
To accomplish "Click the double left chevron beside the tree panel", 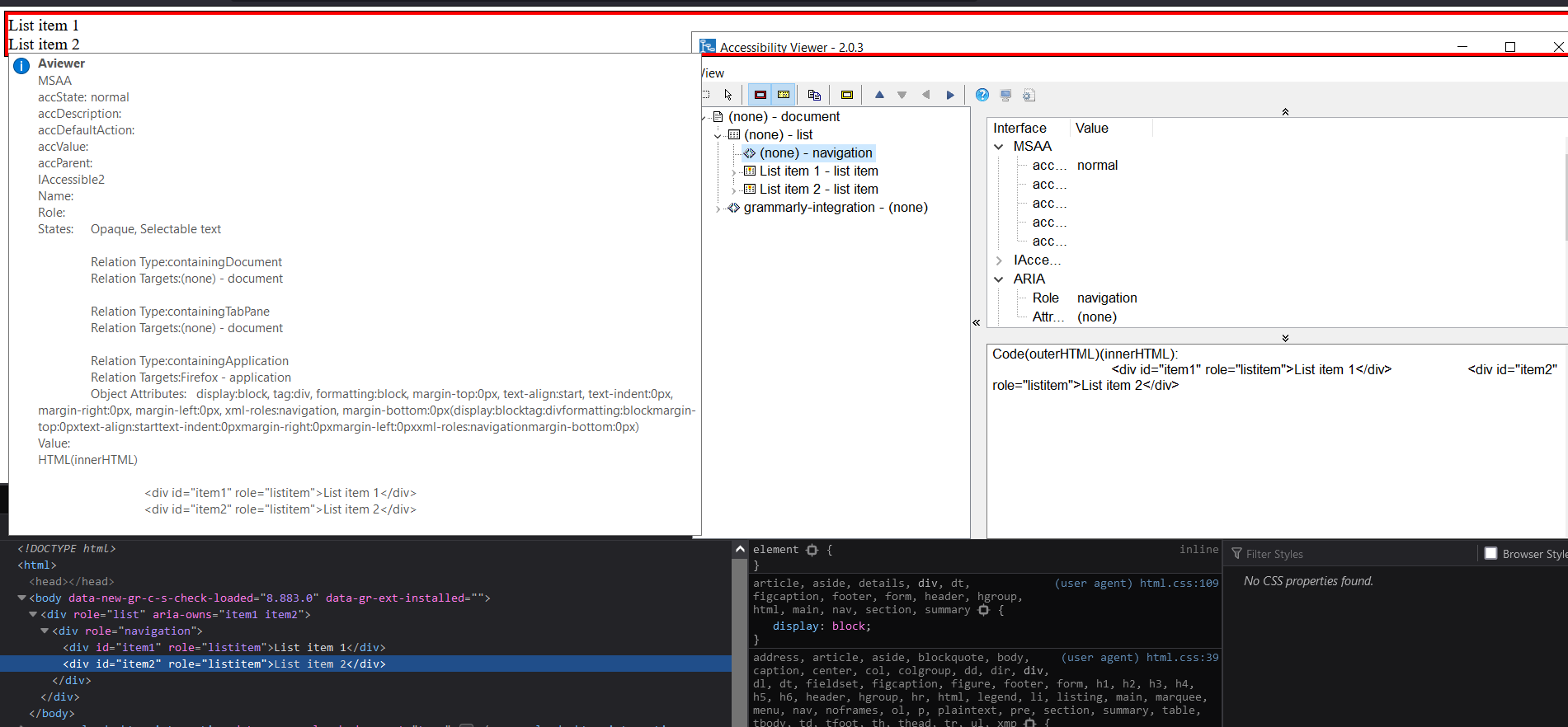I will tap(977, 322).
